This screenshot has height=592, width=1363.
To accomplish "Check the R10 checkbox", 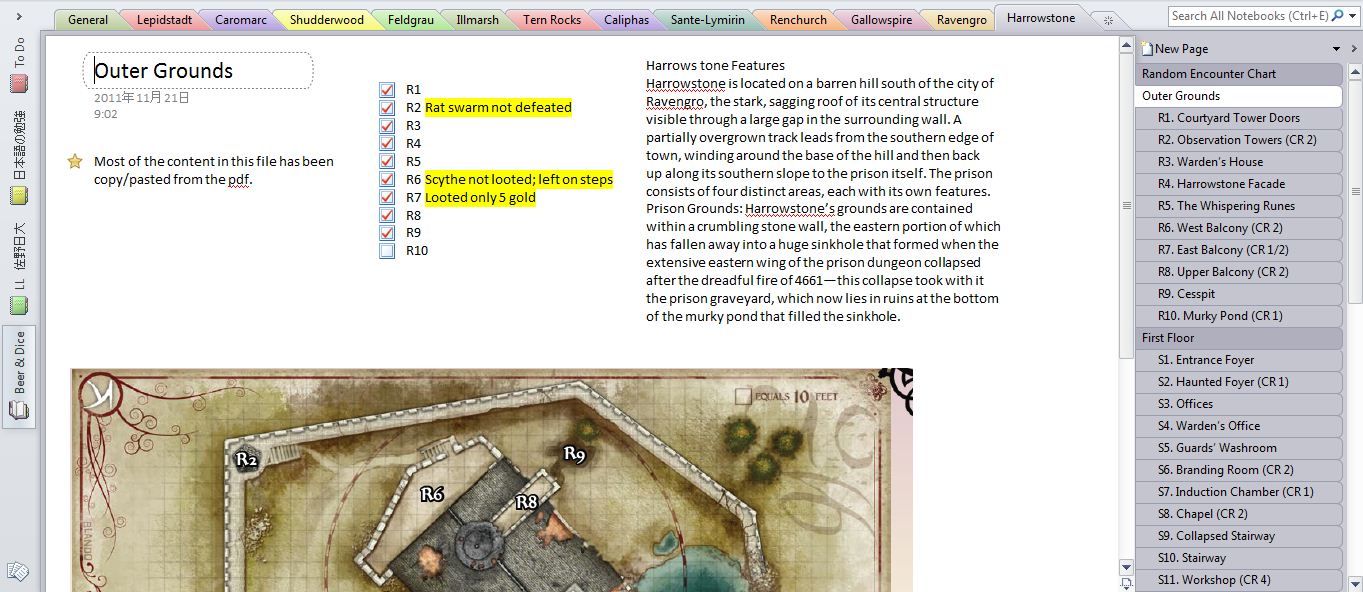I will 387,251.
